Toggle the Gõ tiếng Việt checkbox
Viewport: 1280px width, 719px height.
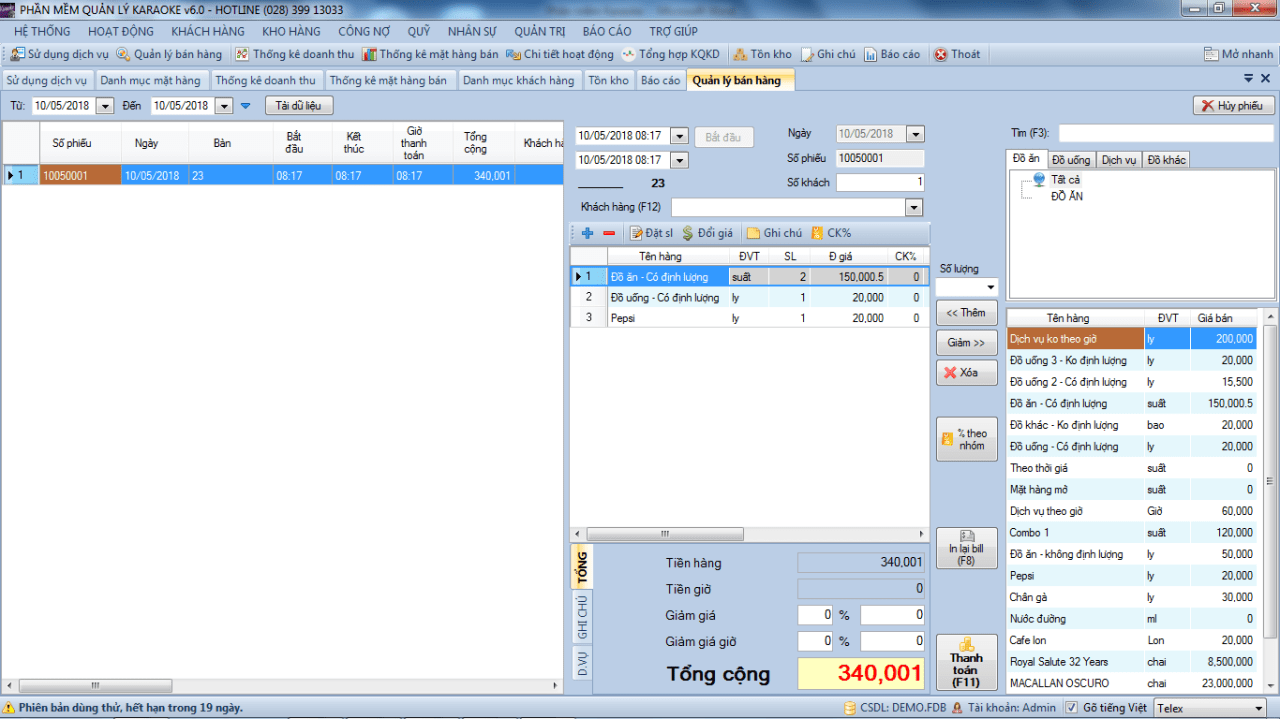click(1072, 708)
